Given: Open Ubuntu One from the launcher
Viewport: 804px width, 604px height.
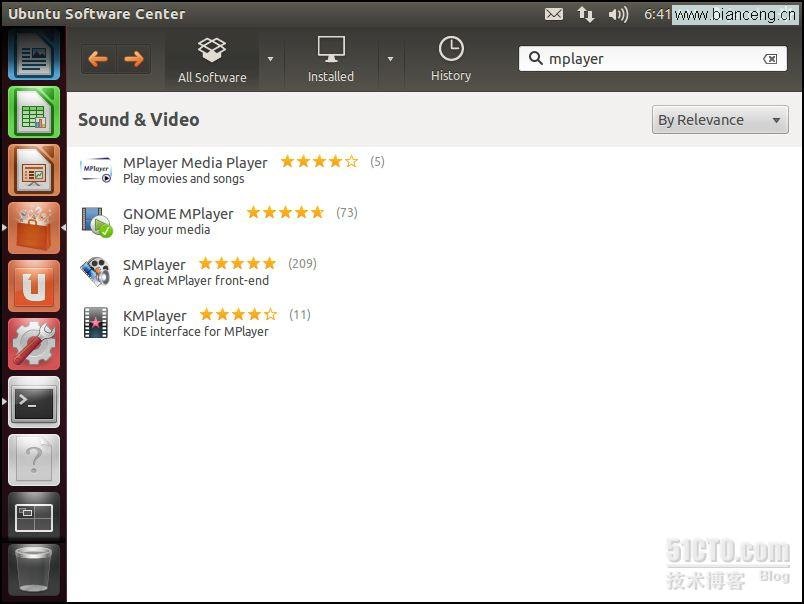Looking at the screenshot, I should (x=34, y=286).
